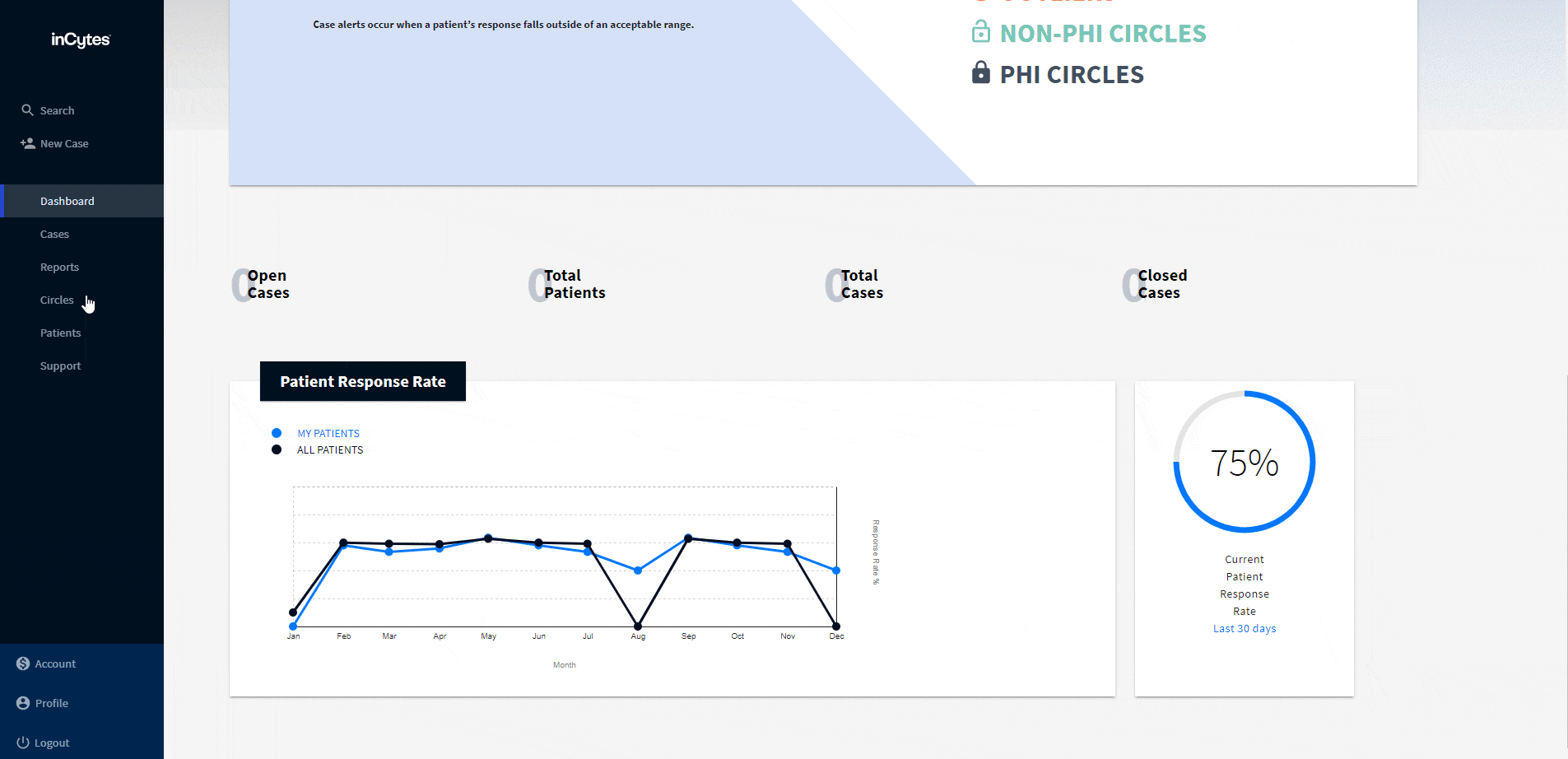Click the Search magnifier icon

click(27, 110)
